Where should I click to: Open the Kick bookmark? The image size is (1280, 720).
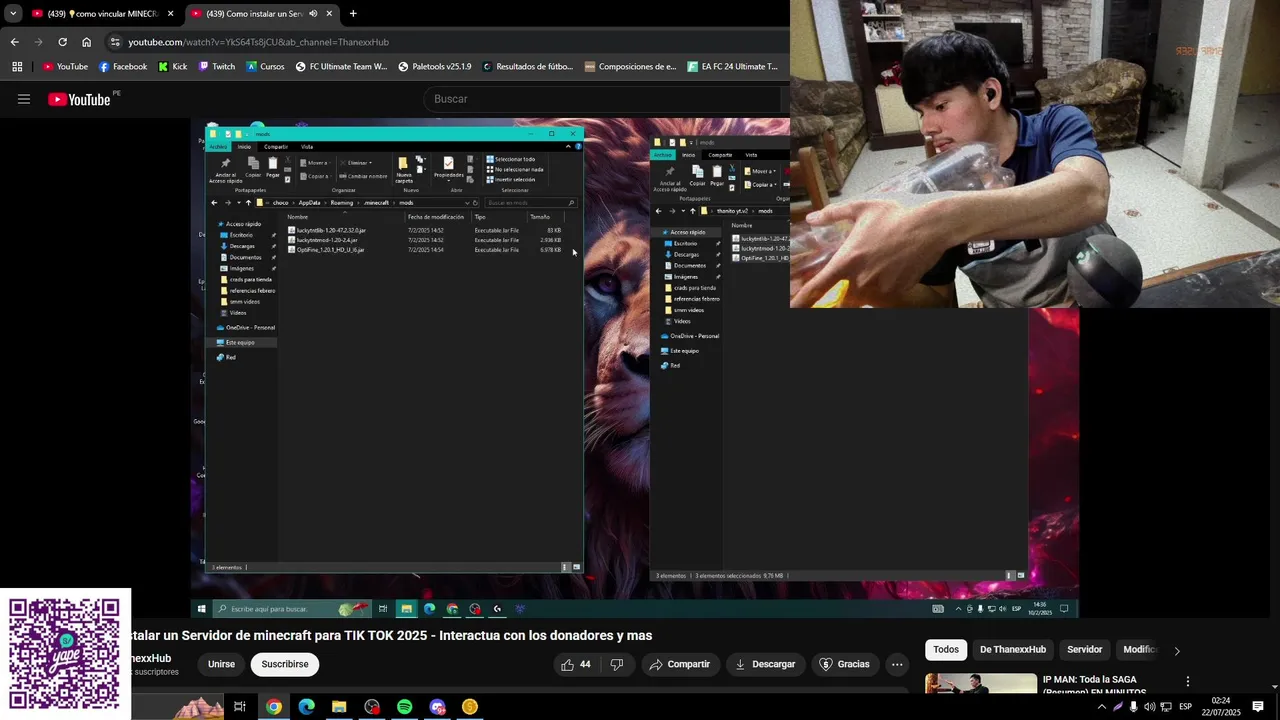172,67
